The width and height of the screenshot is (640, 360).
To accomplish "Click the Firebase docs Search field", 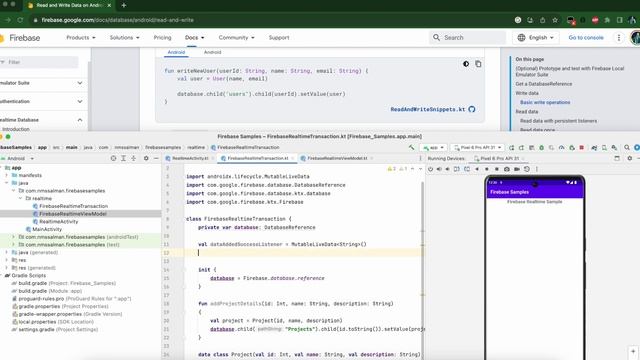I will coord(467,38).
